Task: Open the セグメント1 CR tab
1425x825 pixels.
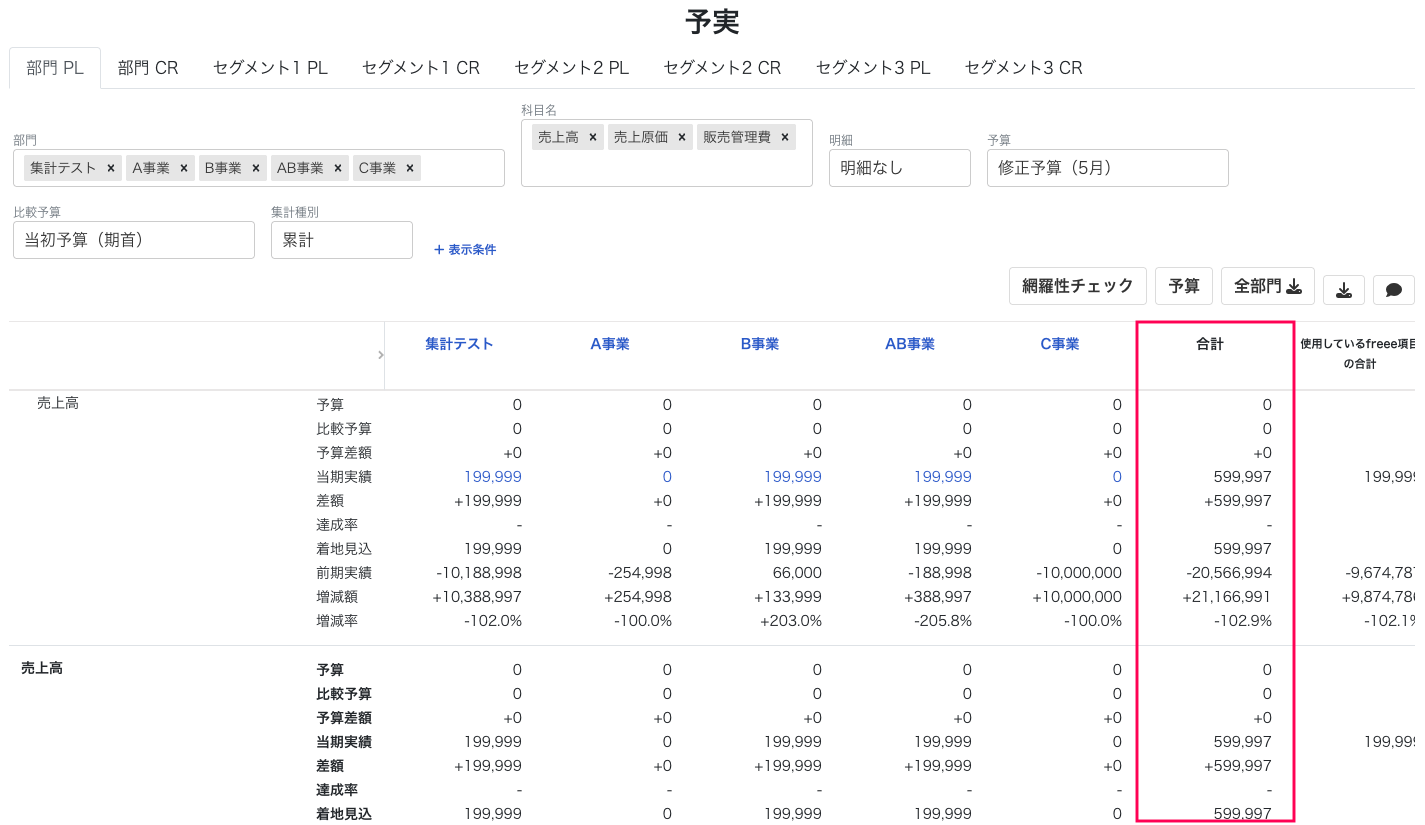Action: click(421, 68)
